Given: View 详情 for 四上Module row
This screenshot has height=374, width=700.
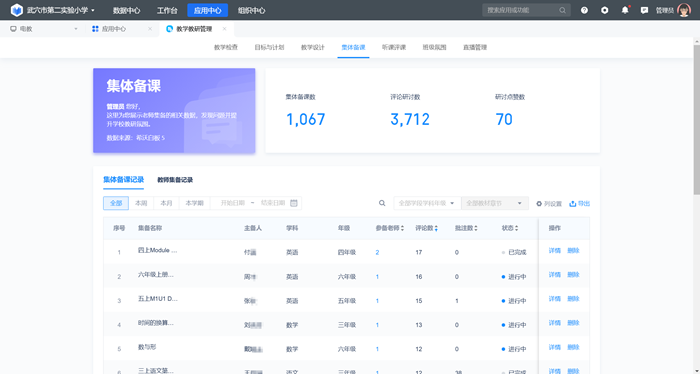Looking at the screenshot, I should (554, 251).
